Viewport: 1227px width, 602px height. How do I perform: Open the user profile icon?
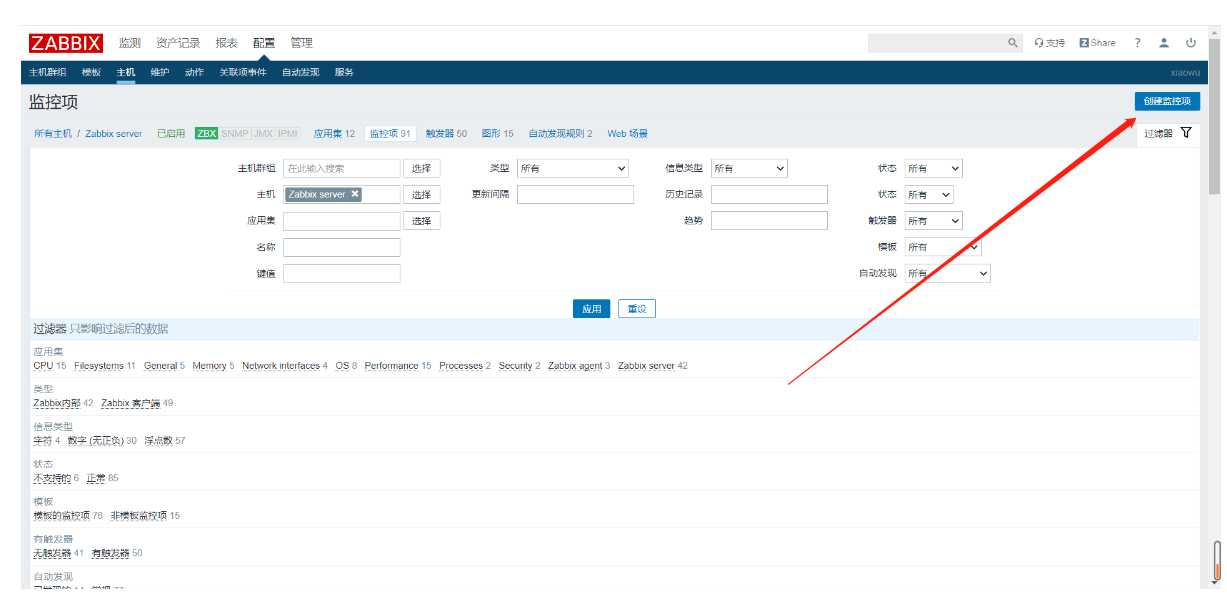coord(1164,43)
